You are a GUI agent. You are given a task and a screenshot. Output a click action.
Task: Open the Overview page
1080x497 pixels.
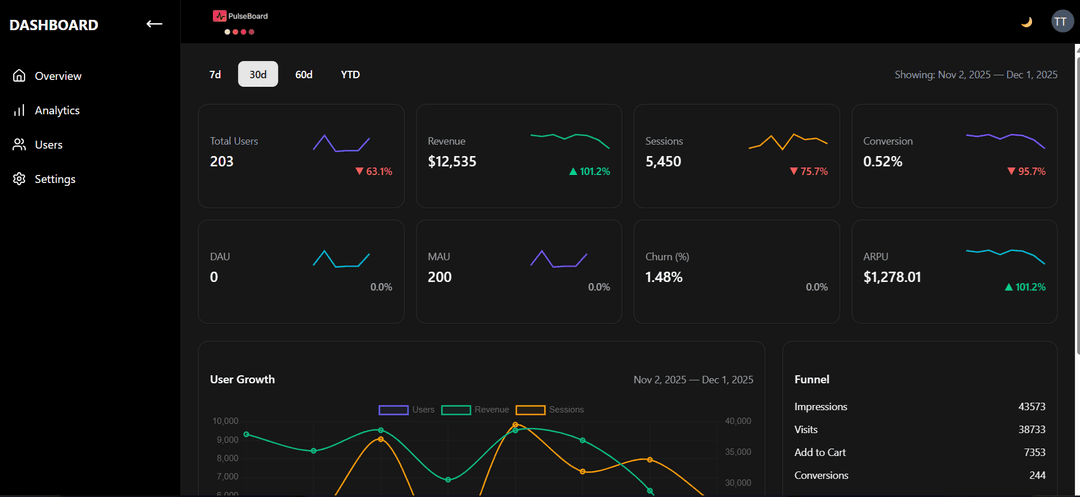[x=58, y=76]
